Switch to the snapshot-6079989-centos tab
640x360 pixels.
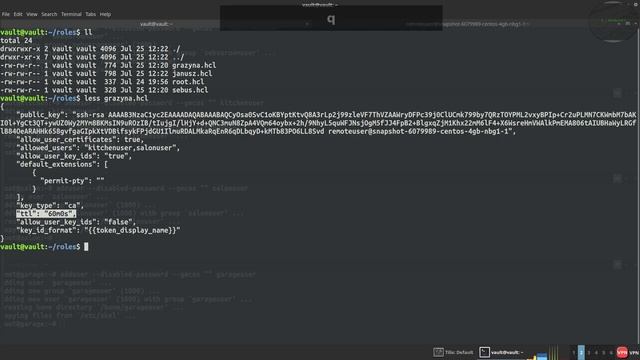[x=467, y=24]
